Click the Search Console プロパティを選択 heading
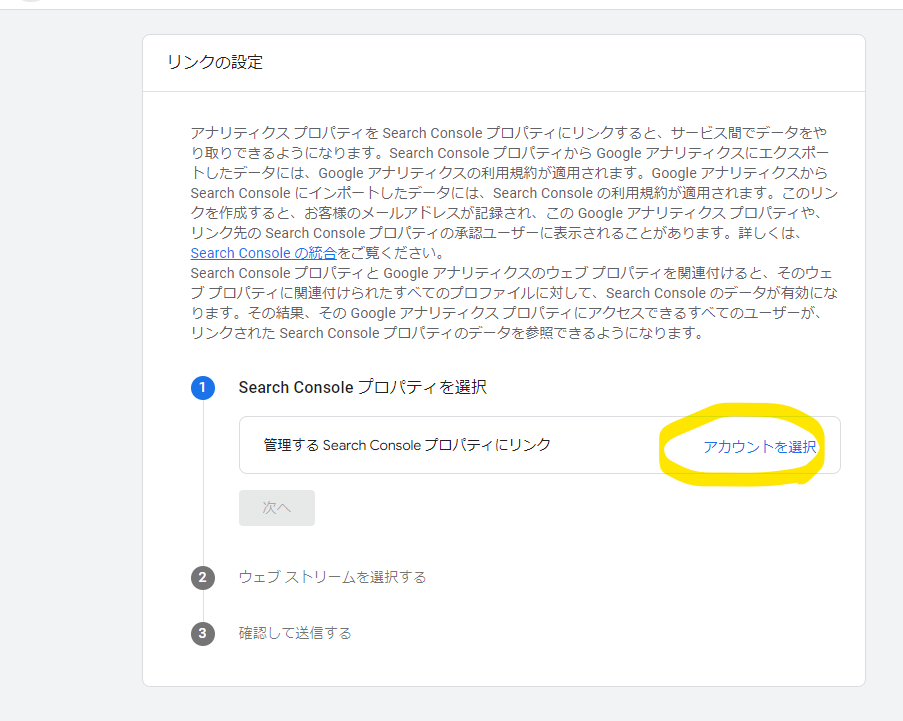The height and width of the screenshot is (721, 903). [363, 387]
